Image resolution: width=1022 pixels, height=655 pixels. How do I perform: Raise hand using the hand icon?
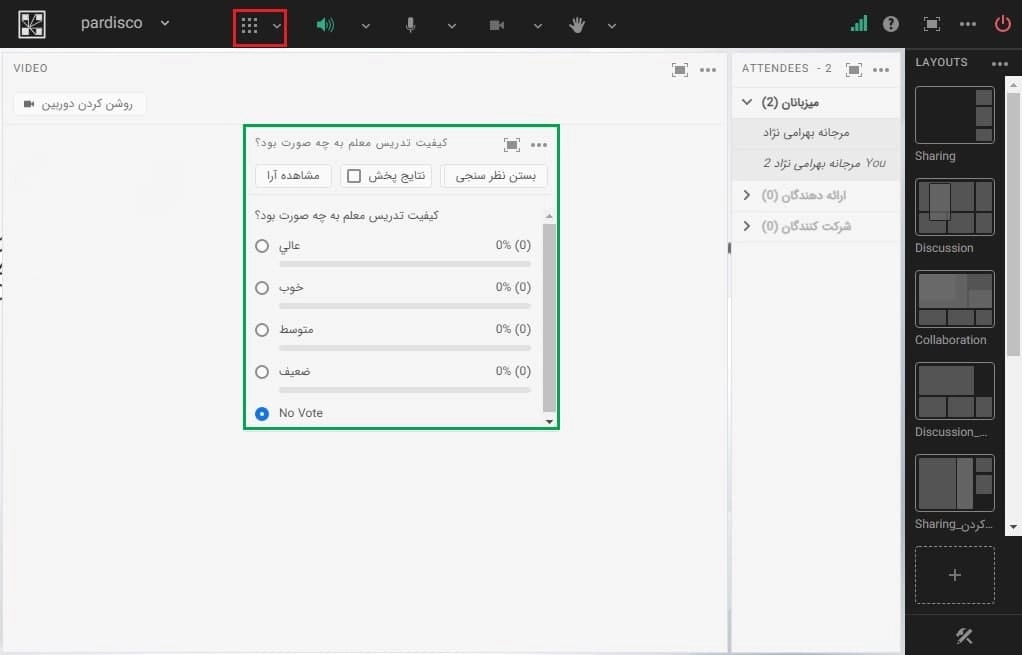[x=577, y=25]
